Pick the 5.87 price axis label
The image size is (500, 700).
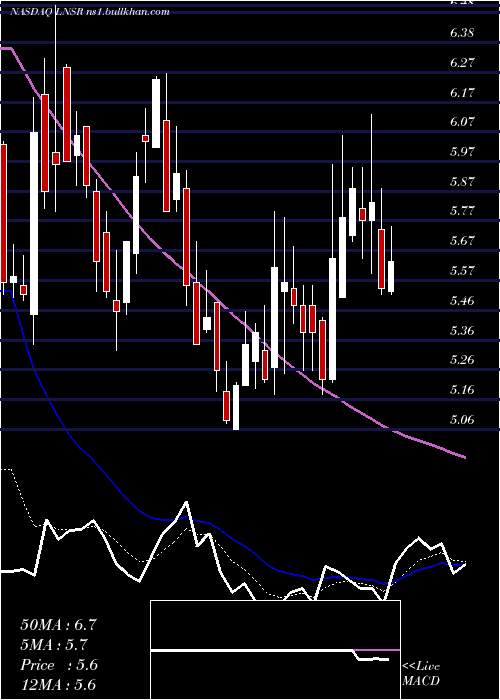462,181
